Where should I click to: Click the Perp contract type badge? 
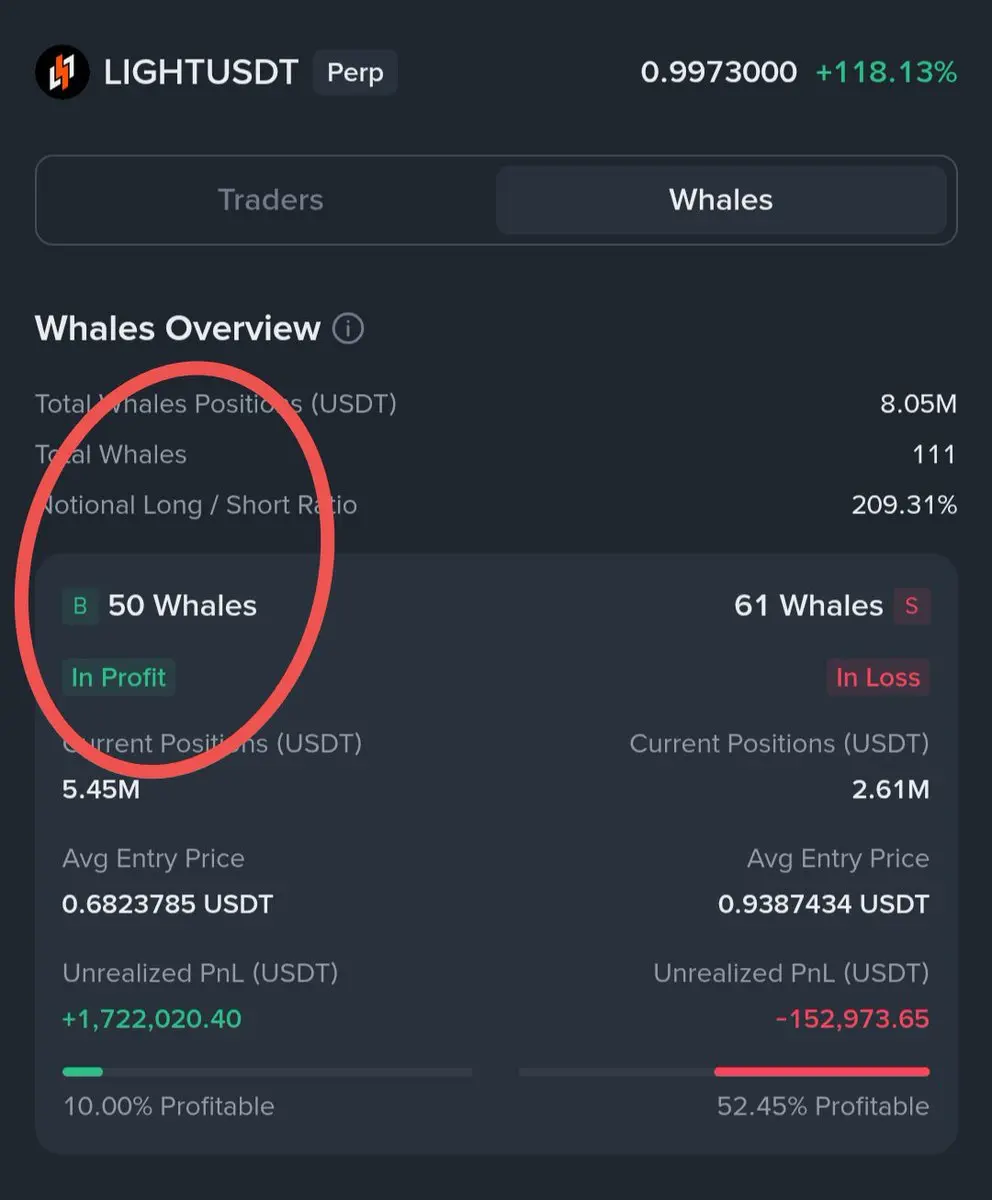tap(355, 73)
